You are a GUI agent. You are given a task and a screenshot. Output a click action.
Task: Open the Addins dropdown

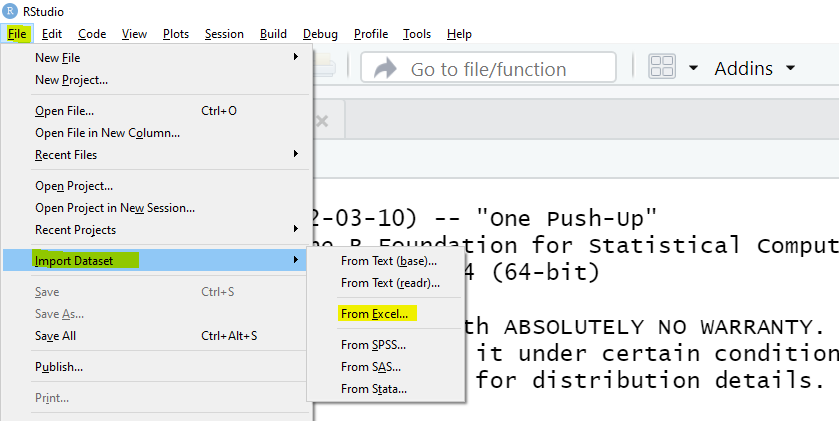[x=754, y=68]
